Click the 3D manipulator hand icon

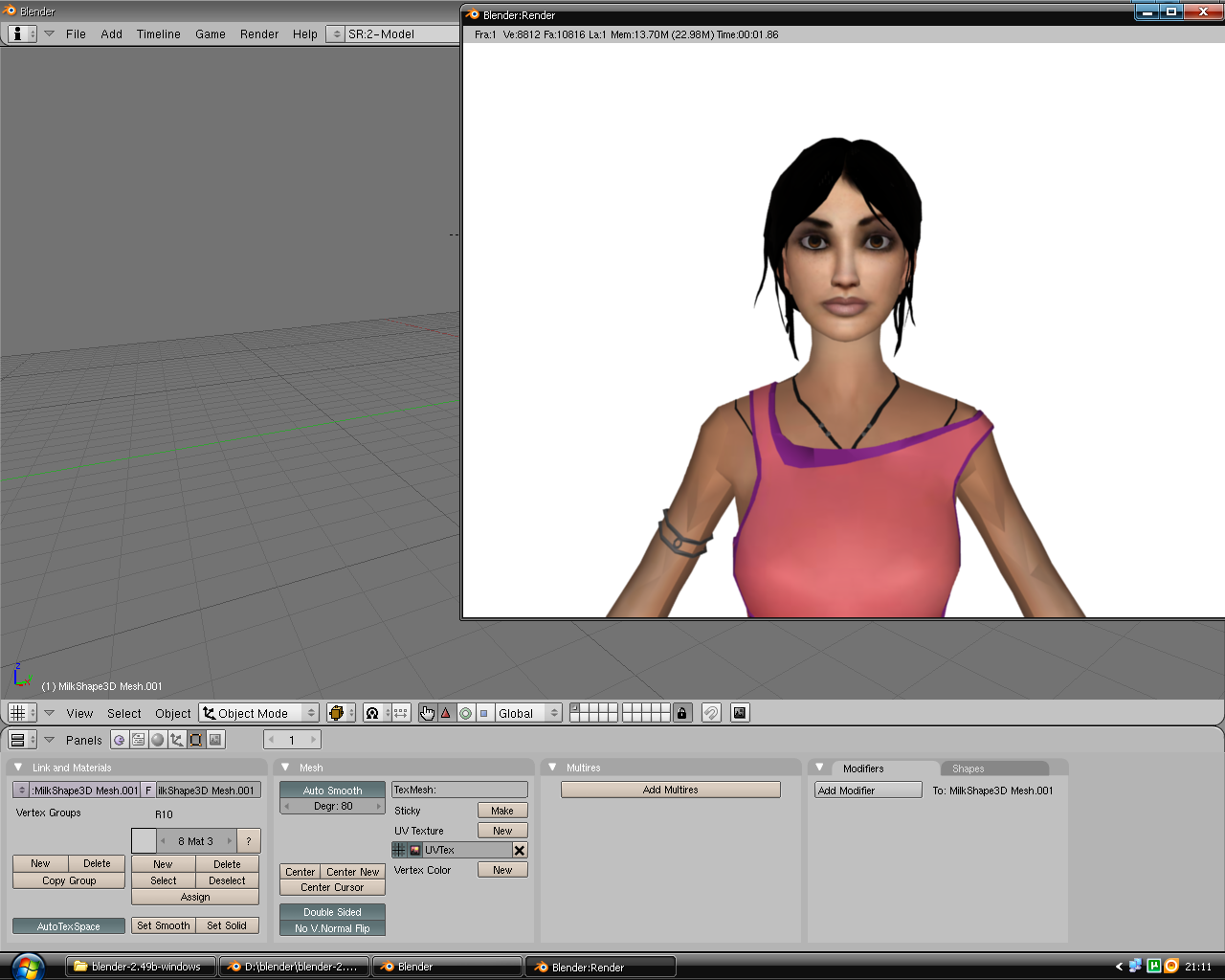(427, 713)
